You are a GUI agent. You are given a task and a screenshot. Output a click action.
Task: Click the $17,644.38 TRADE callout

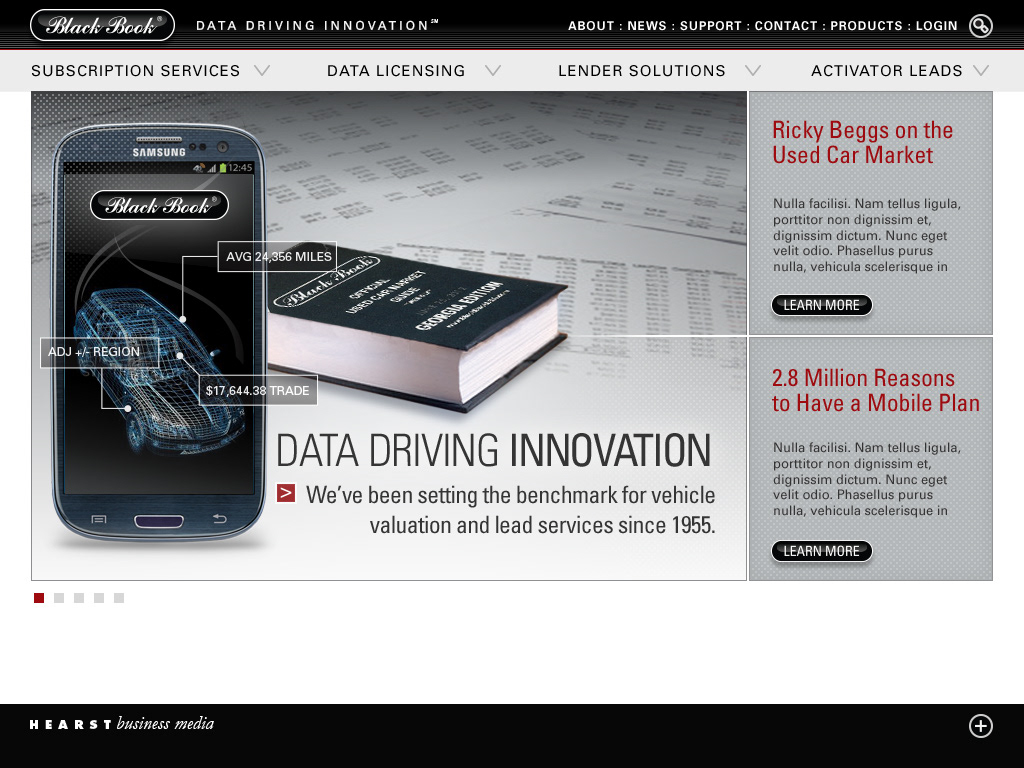[x=258, y=391]
